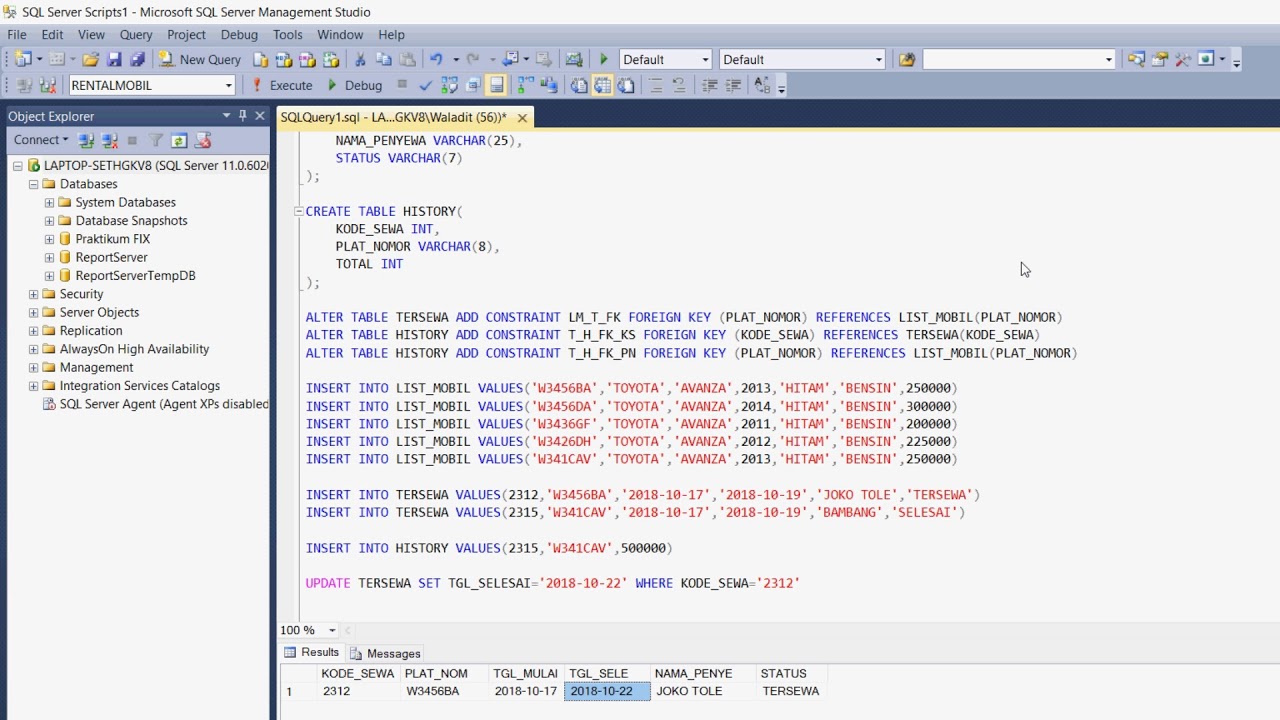
Task: Toggle auto-hide pin of Object Explorer
Action: click(x=242, y=116)
